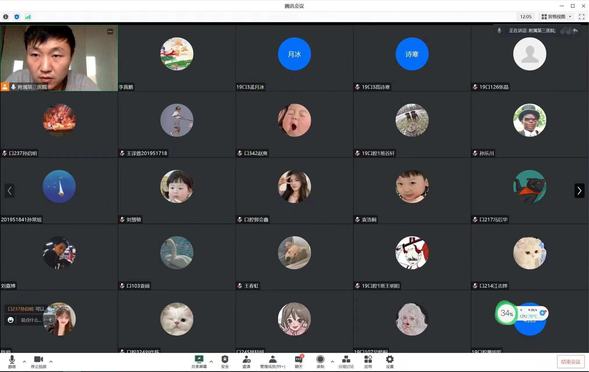Click the red end meeting button

point(571,361)
